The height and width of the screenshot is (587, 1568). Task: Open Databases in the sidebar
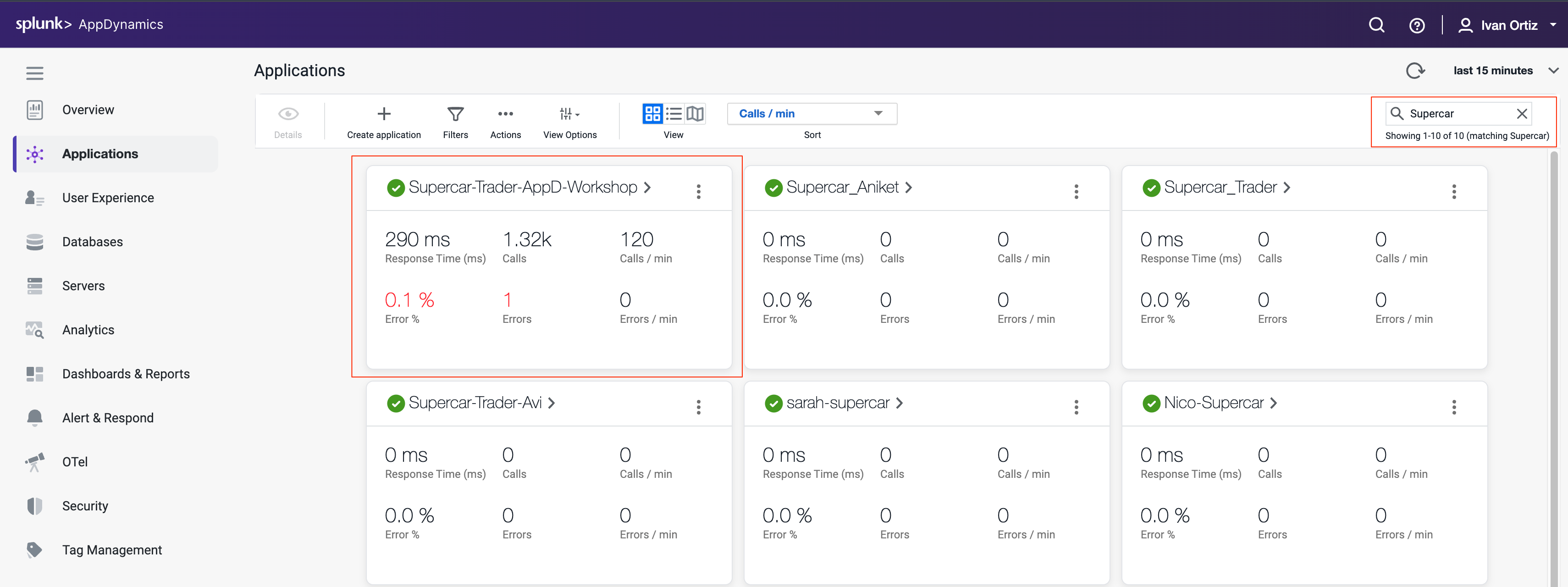tap(92, 242)
